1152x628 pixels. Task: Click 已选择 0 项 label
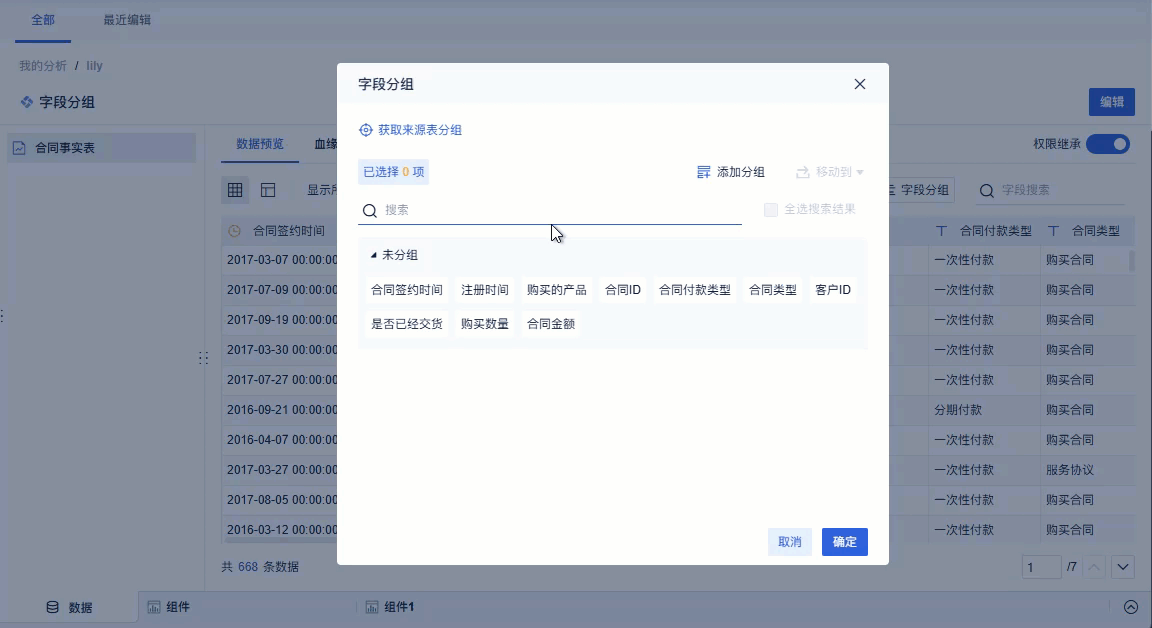[x=394, y=172]
